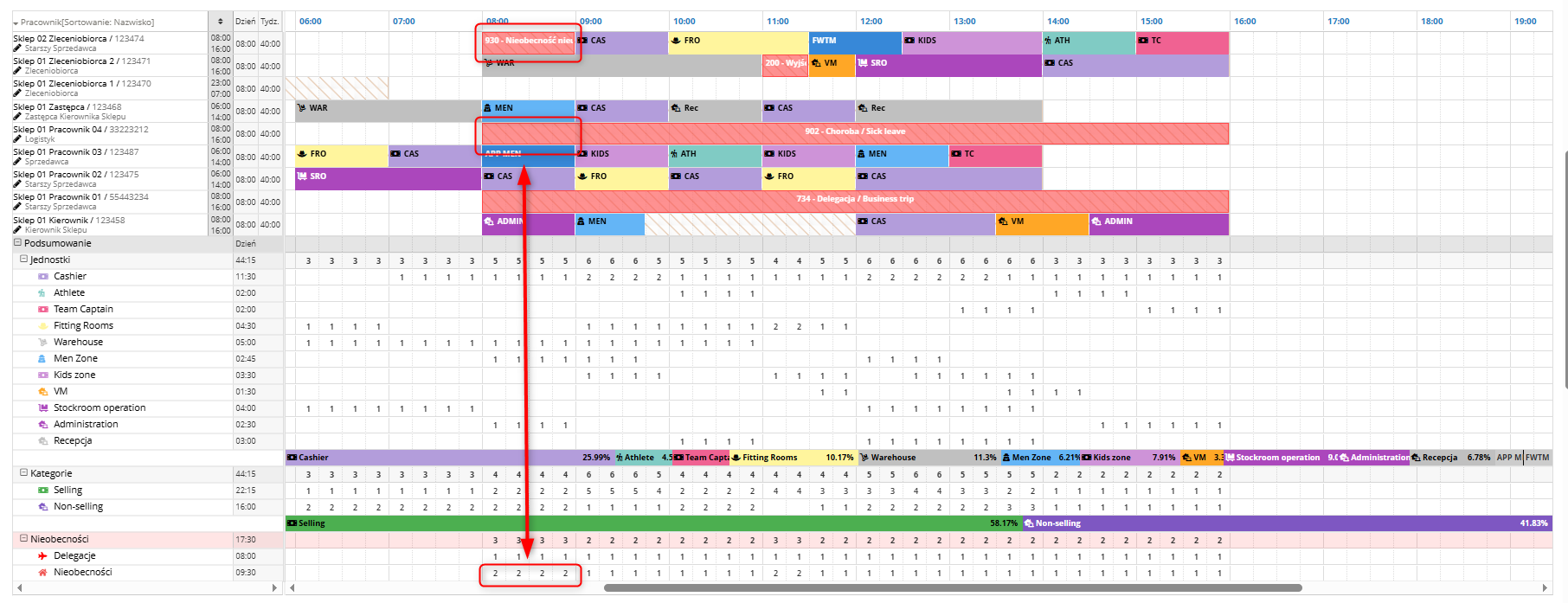Select the VM block in the Kierownik row
Viewport: 1568px width, 603px height.
point(1042,222)
